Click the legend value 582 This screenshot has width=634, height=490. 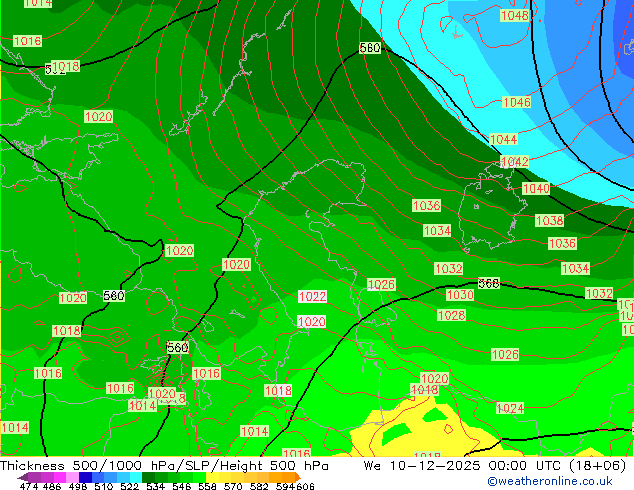[x=259, y=486]
